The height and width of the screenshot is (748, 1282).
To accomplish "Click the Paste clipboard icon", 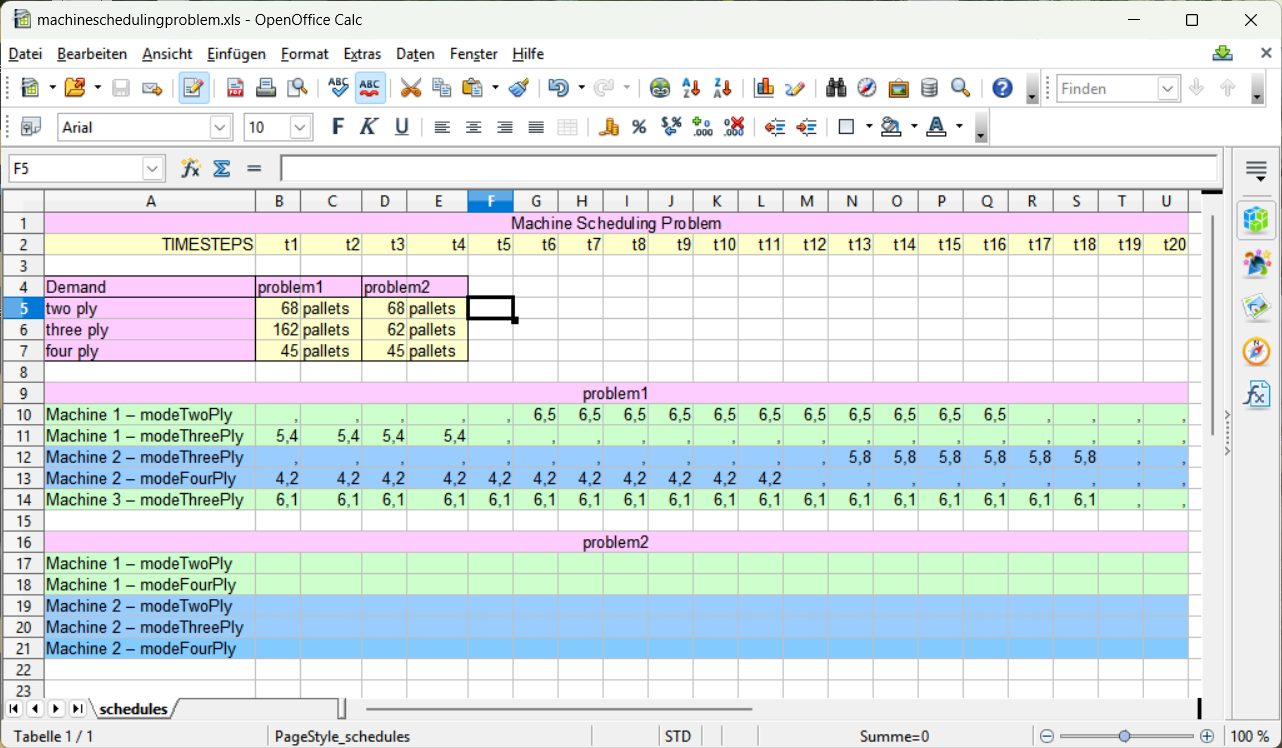I will point(473,88).
